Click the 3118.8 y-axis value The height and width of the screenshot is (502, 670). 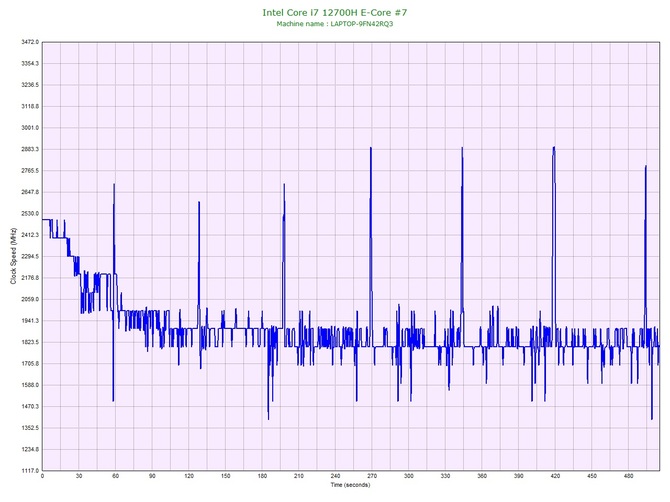[30, 106]
